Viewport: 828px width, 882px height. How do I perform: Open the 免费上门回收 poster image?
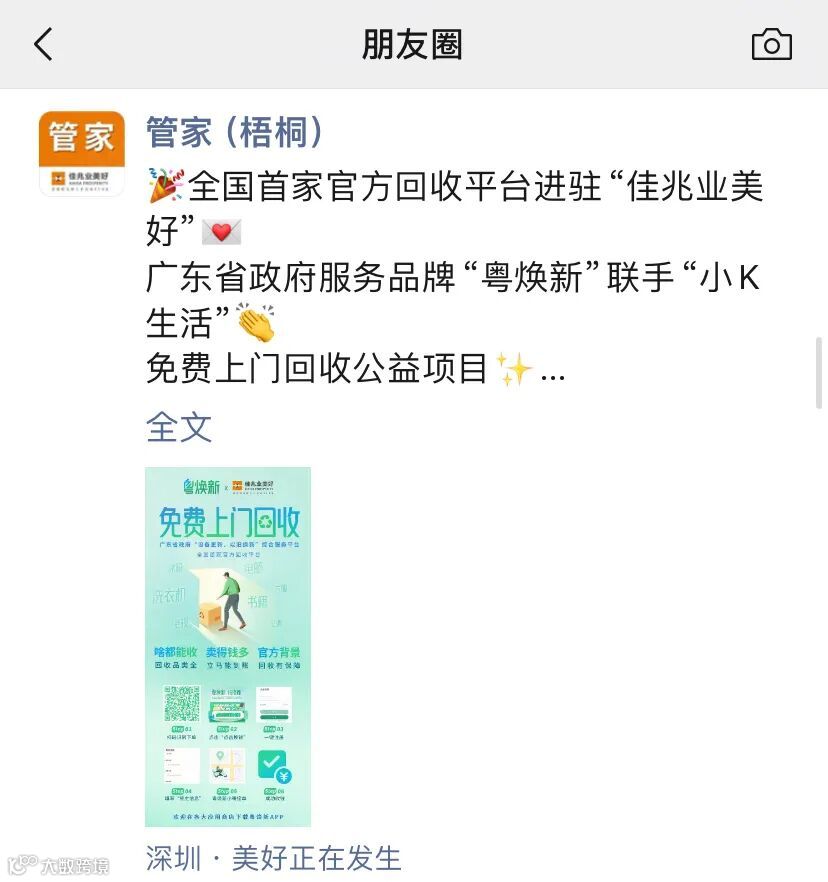228,647
